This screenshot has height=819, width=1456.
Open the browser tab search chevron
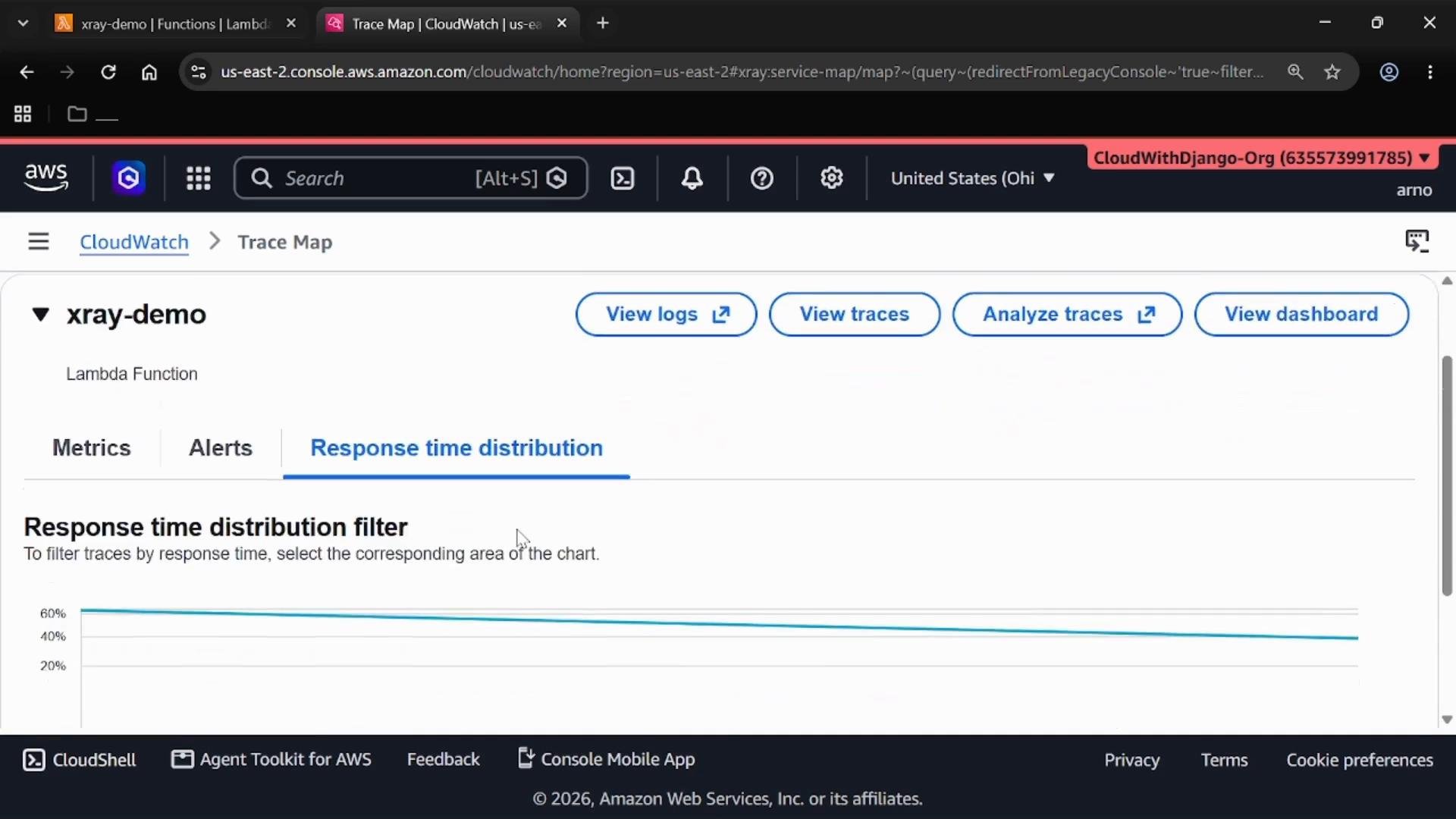coord(23,24)
